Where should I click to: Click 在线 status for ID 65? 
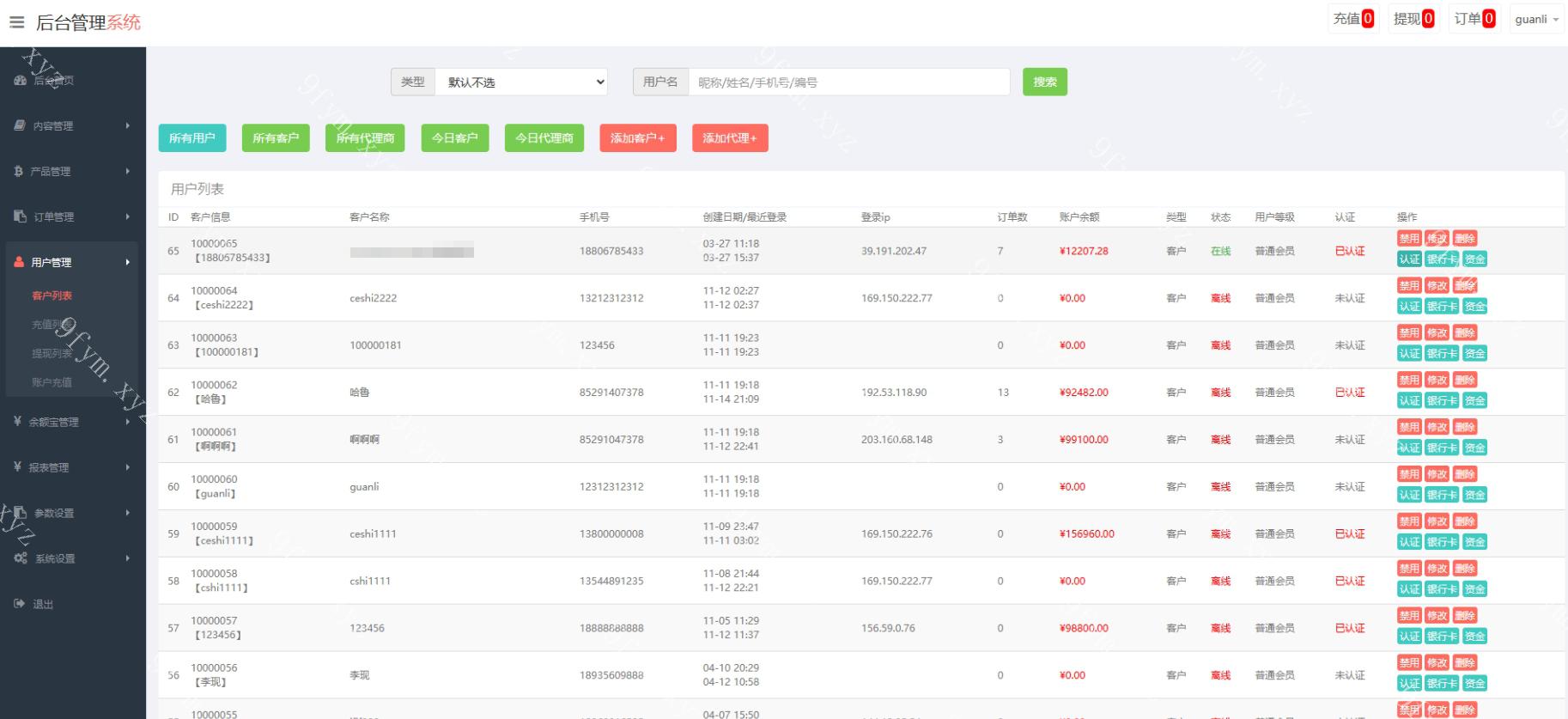pyautogui.click(x=1220, y=251)
